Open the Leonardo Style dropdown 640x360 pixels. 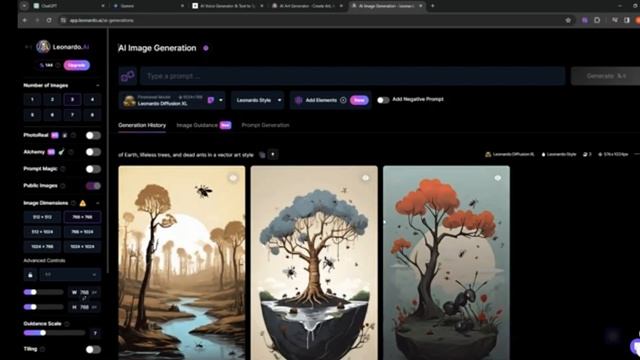(258, 100)
